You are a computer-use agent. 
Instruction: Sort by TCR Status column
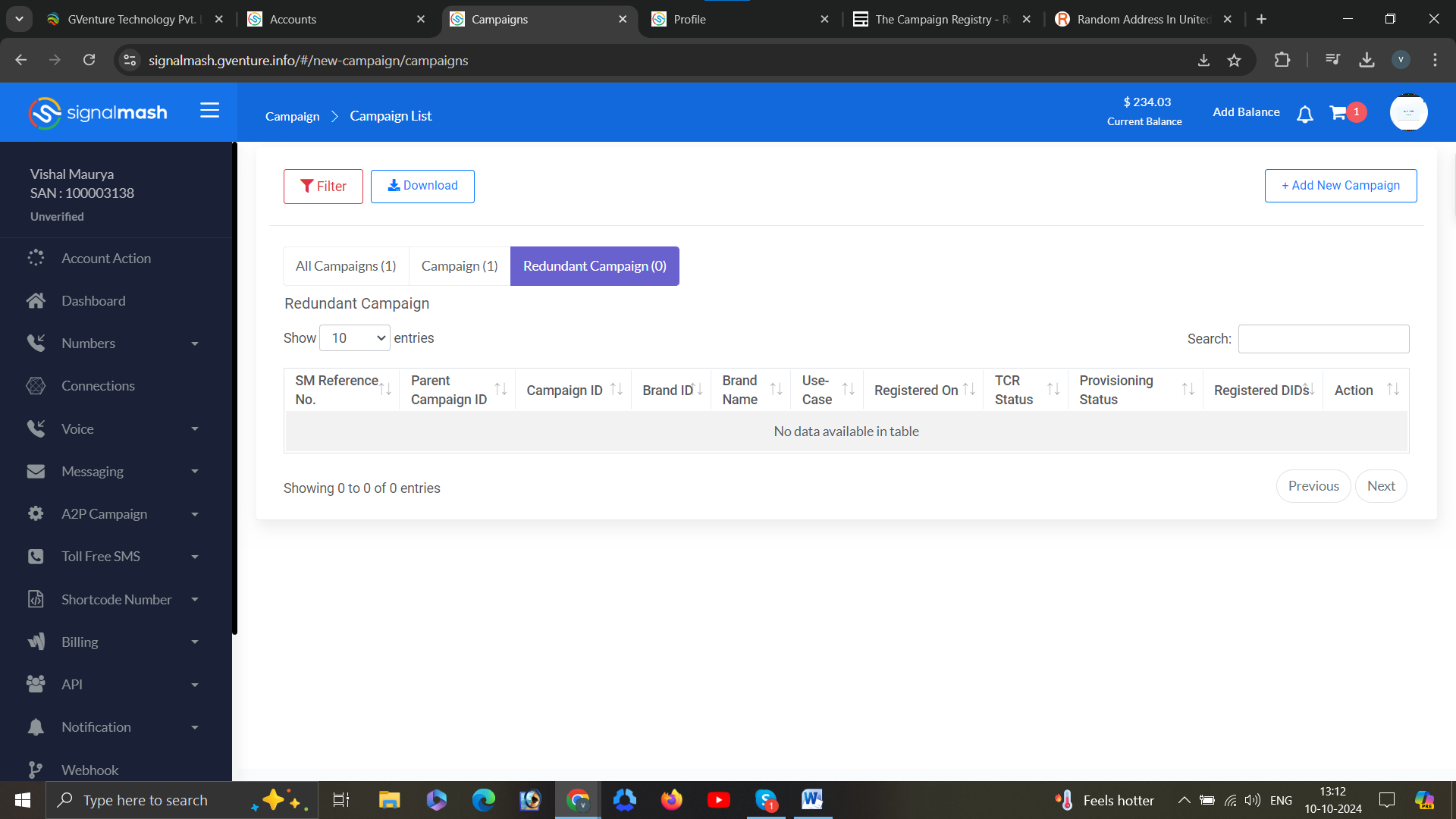(x=1025, y=390)
